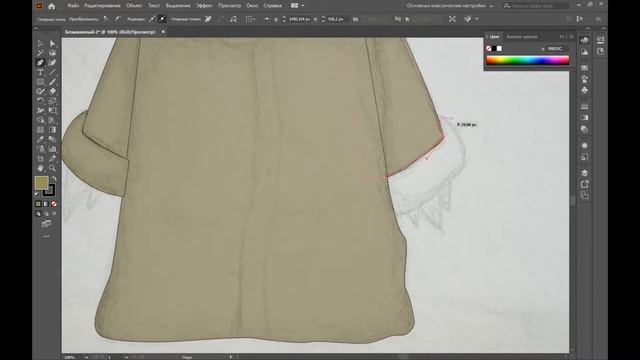This screenshot has width=640, height=360.
Task: Select the Hand tool
Action: pos(40,168)
